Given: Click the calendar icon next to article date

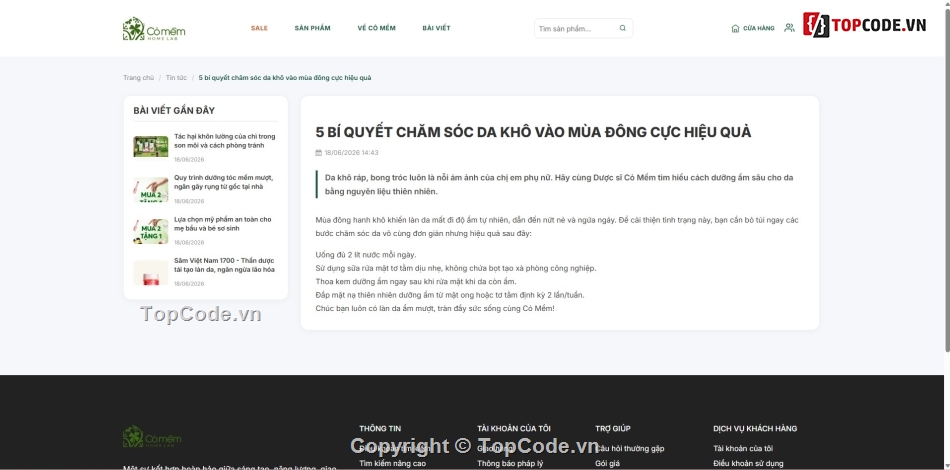Looking at the screenshot, I should [319, 153].
